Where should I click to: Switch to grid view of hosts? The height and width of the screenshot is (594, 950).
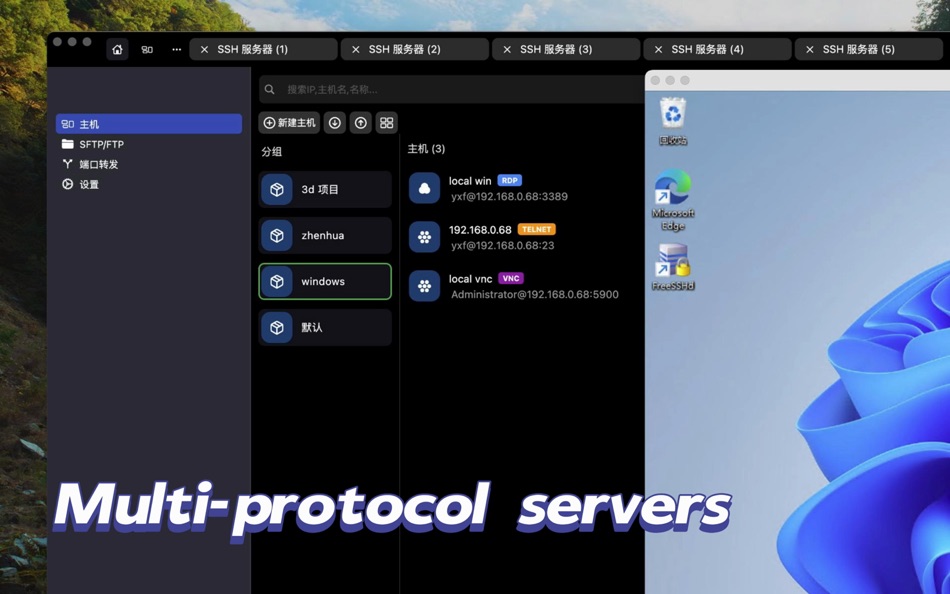(x=386, y=122)
